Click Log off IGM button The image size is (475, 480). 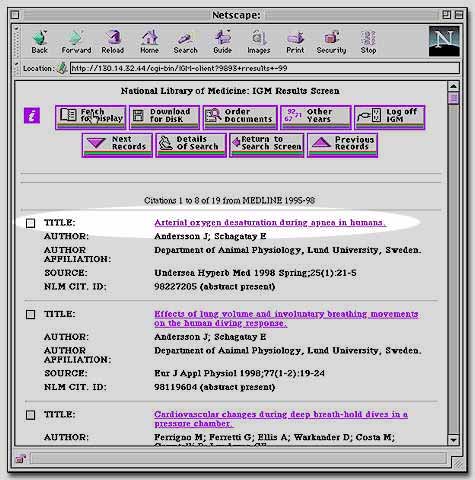point(390,117)
